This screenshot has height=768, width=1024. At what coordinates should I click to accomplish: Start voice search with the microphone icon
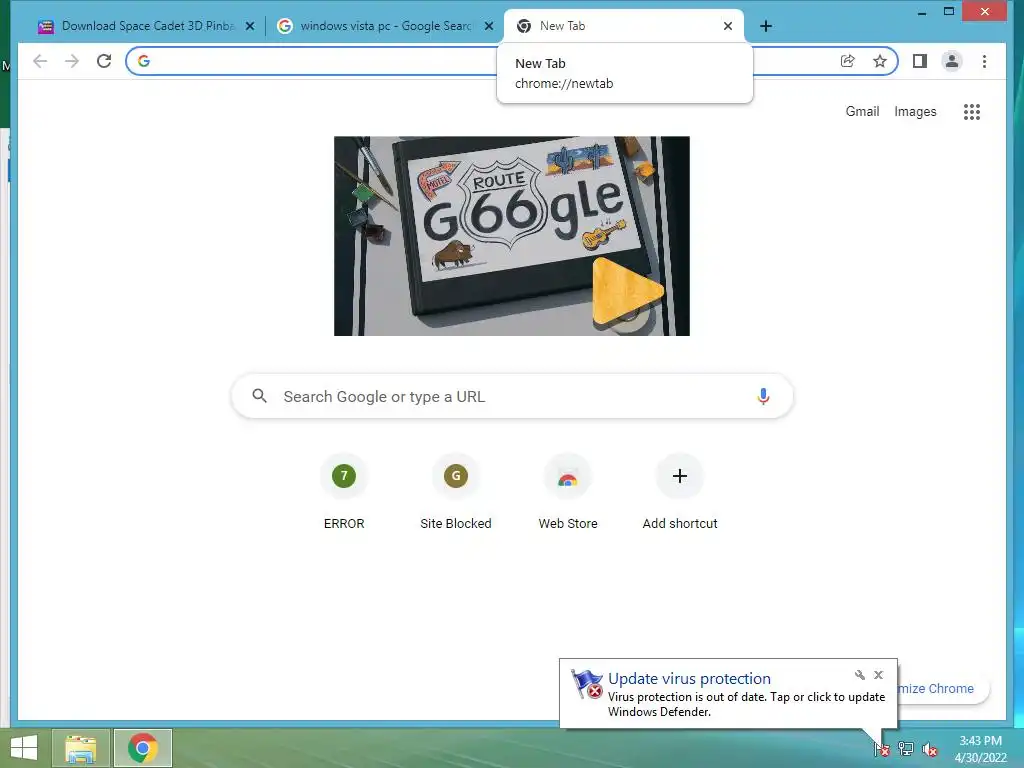point(763,396)
